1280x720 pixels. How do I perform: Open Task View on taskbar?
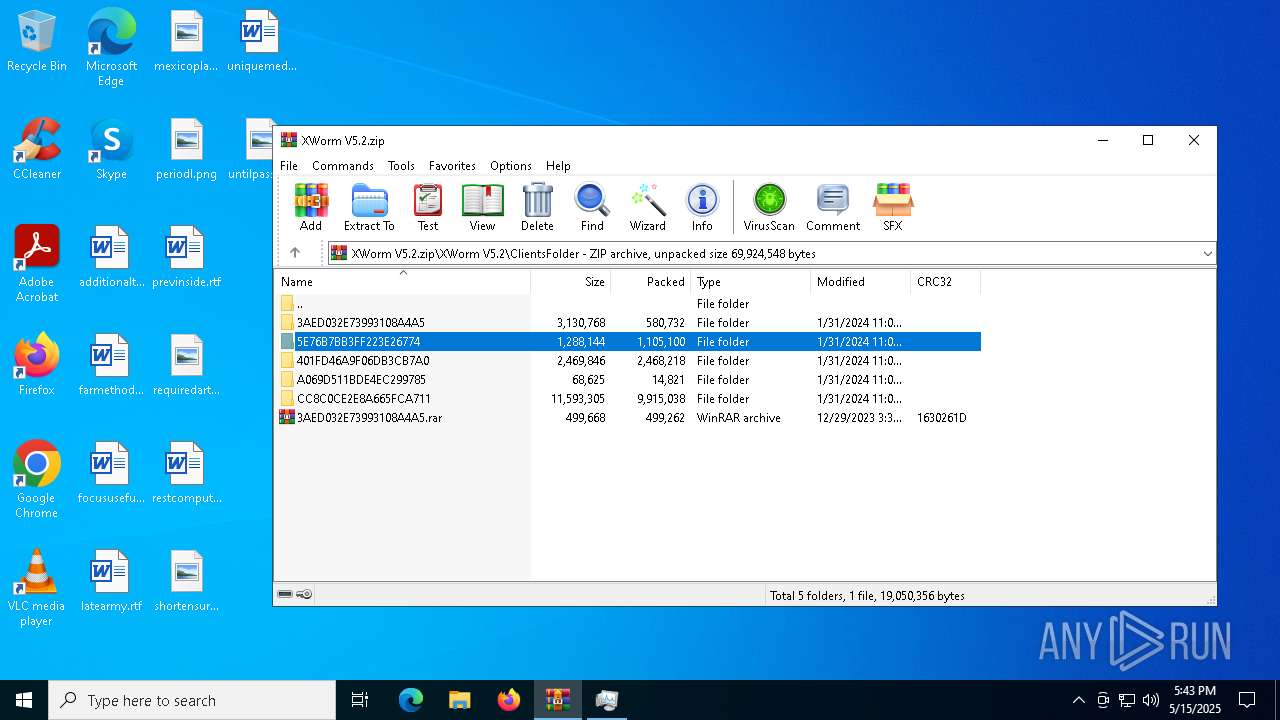(x=360, y=700)
